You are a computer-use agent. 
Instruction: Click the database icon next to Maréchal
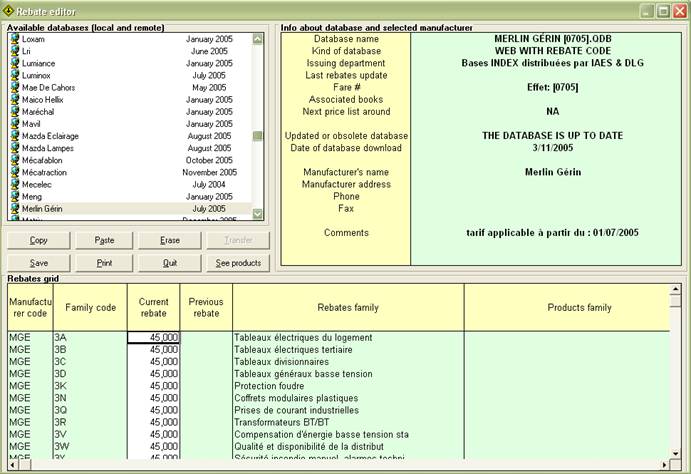[x=15, y=111]
